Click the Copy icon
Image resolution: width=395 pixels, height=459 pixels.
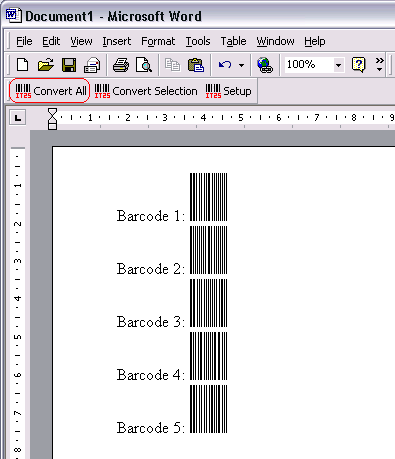[x=172, y=64]
